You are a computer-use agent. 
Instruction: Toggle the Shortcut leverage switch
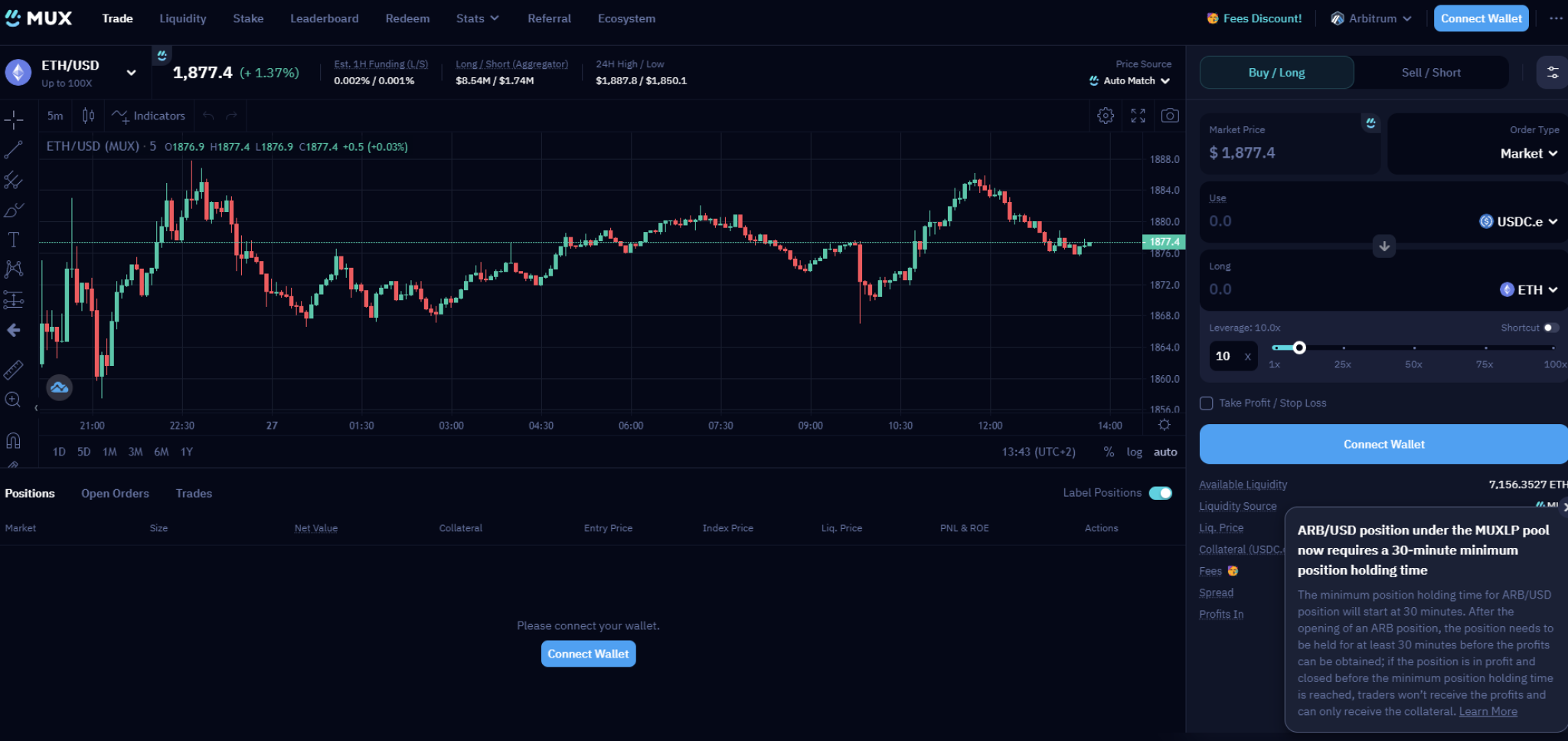pos(1553,328)
